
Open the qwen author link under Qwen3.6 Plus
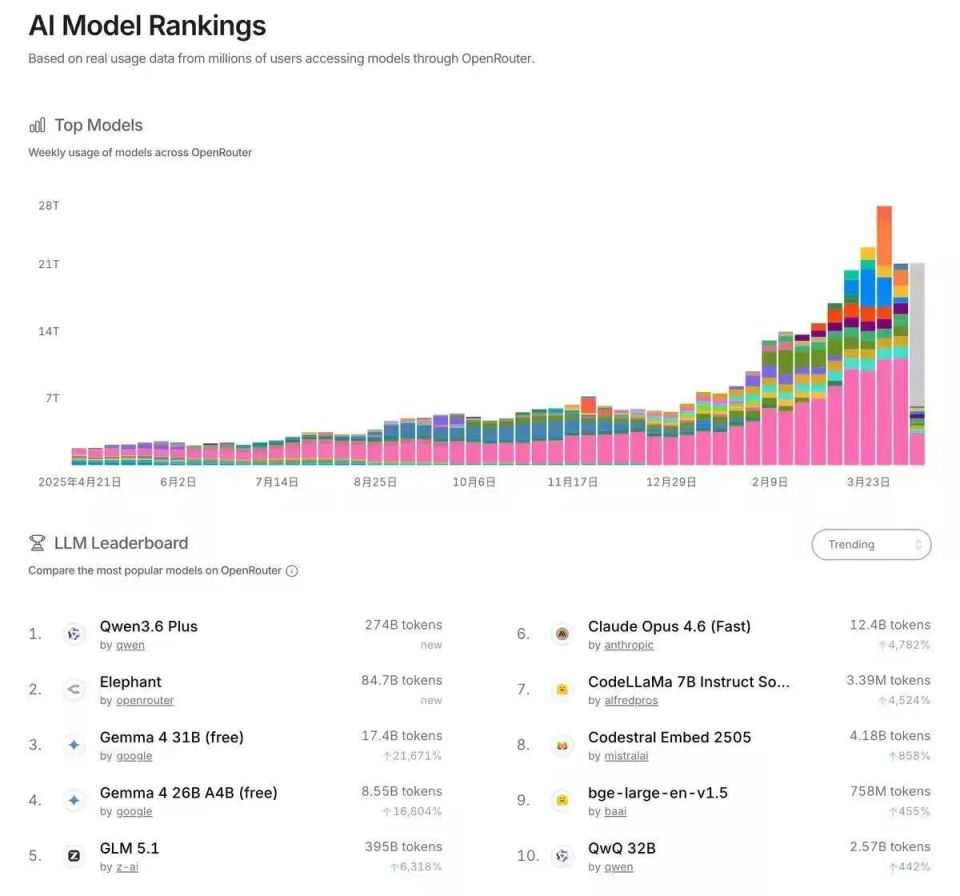[x=130, y=645]
